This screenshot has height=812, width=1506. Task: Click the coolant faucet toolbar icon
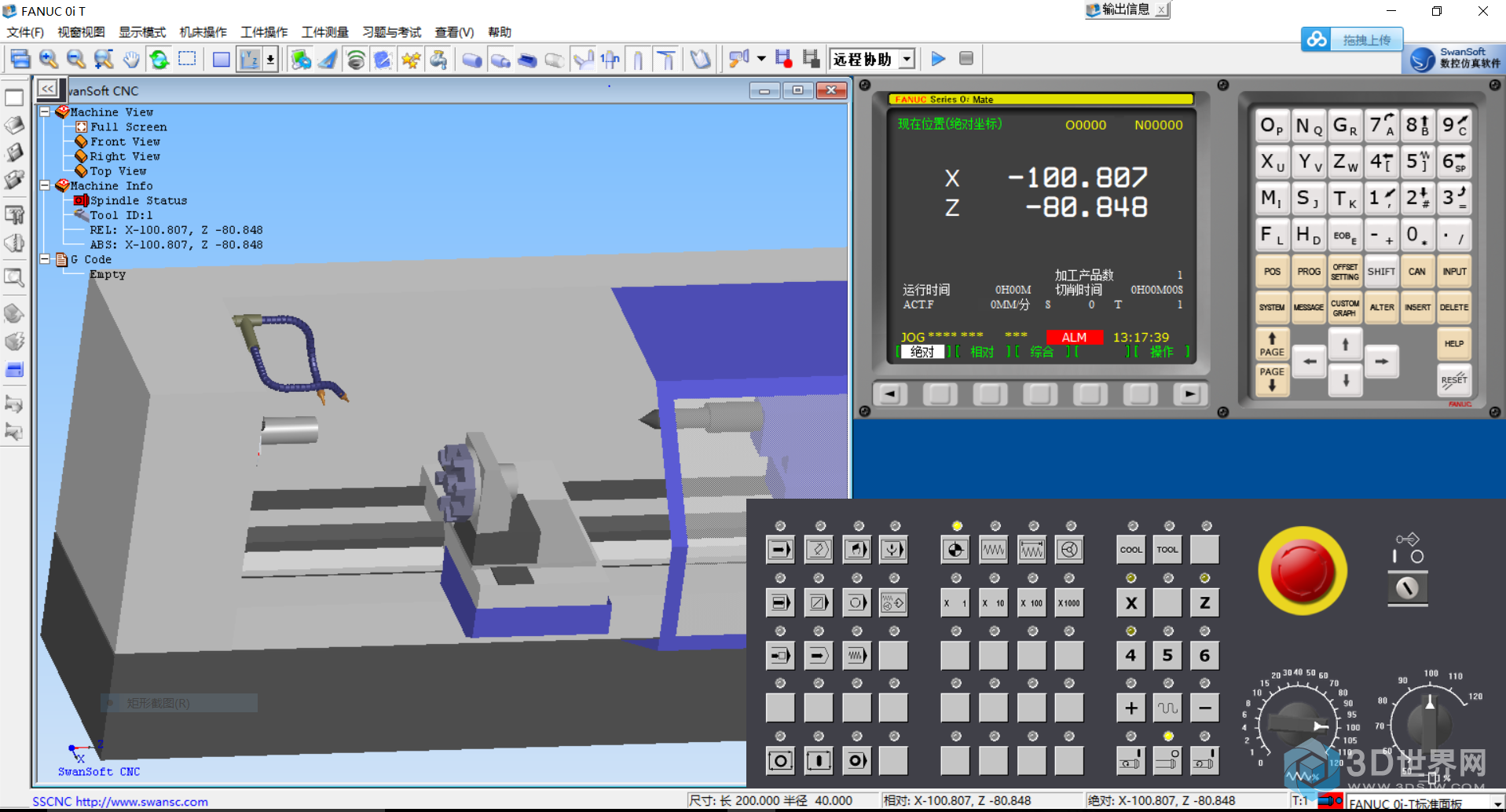[439, 59]
